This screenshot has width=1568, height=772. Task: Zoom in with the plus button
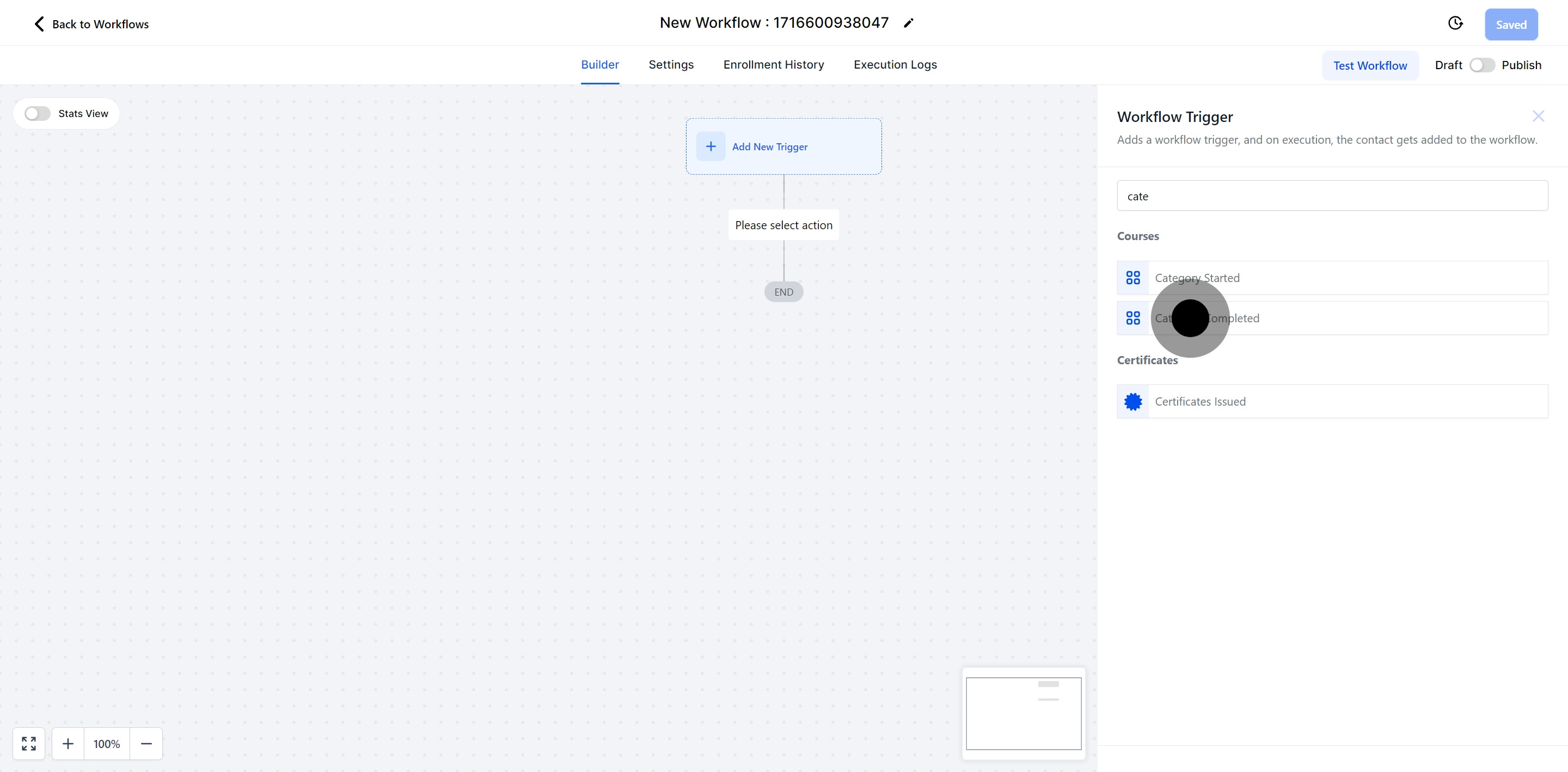[x=68, y=743]
